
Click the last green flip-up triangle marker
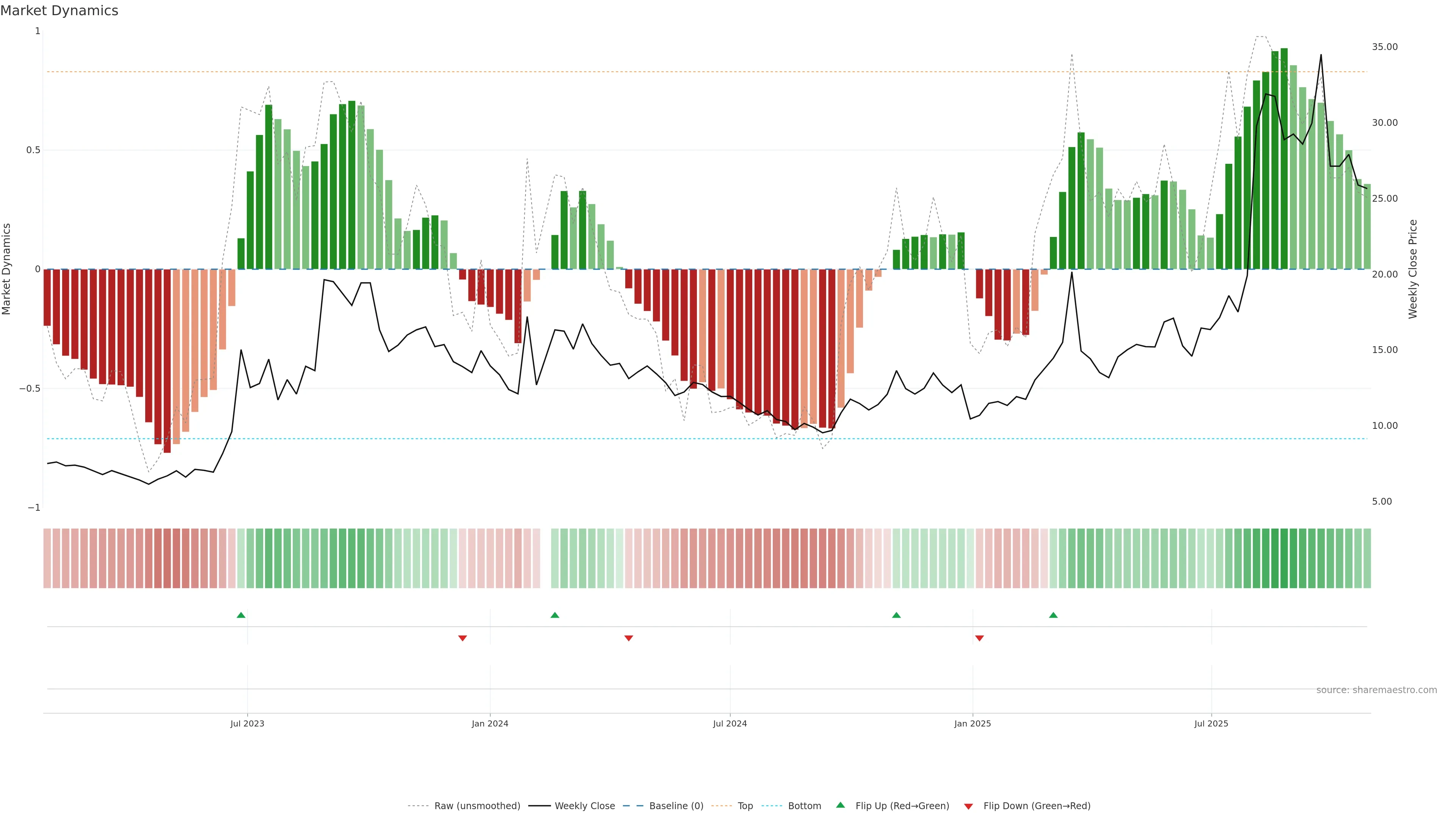pyautogui.click(x=1053, y=615)
